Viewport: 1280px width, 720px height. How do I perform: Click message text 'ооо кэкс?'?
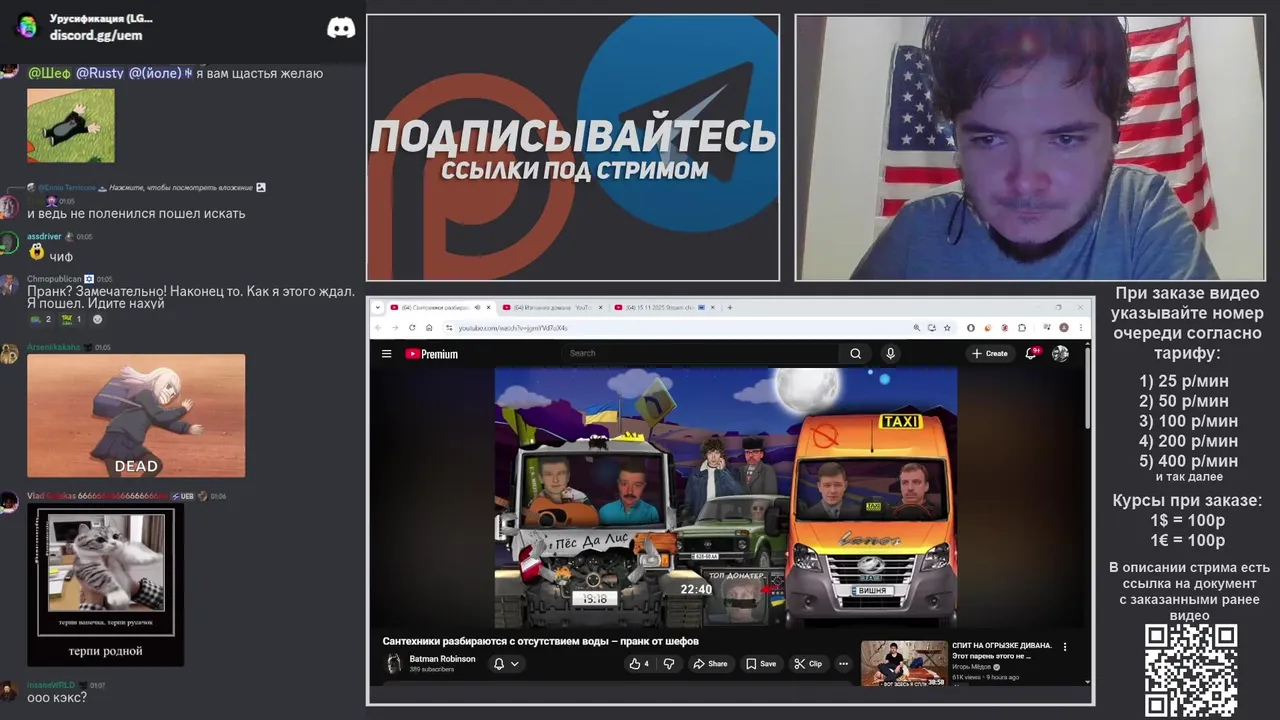click(57, 697)
